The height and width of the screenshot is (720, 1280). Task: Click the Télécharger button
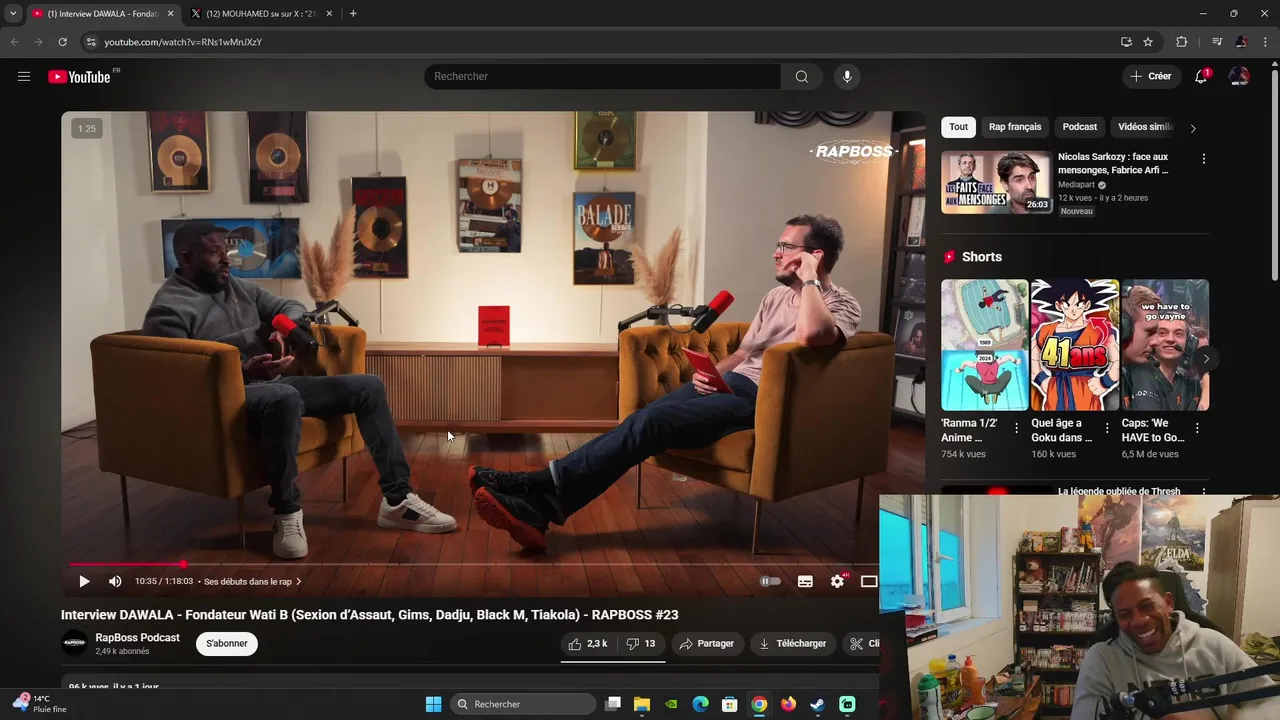[792, 644]
